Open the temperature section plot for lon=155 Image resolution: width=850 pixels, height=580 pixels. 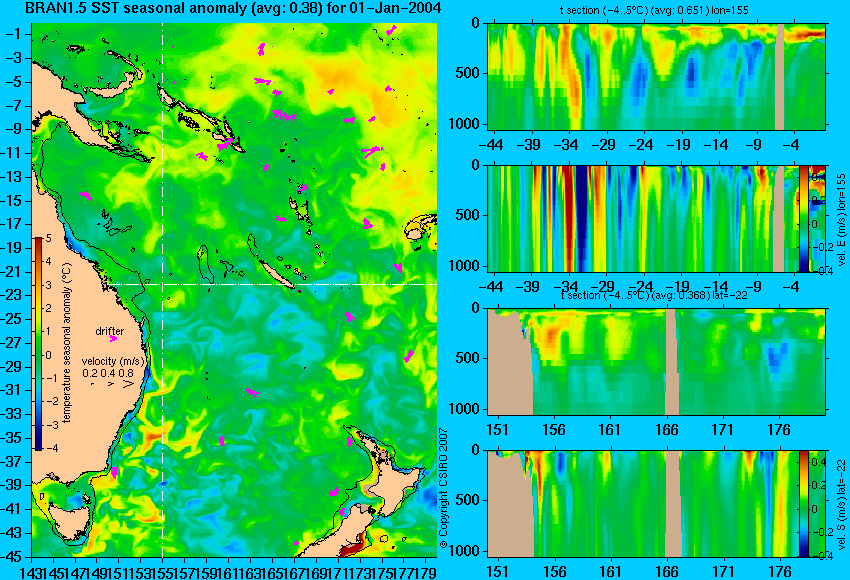pos(656,76)
